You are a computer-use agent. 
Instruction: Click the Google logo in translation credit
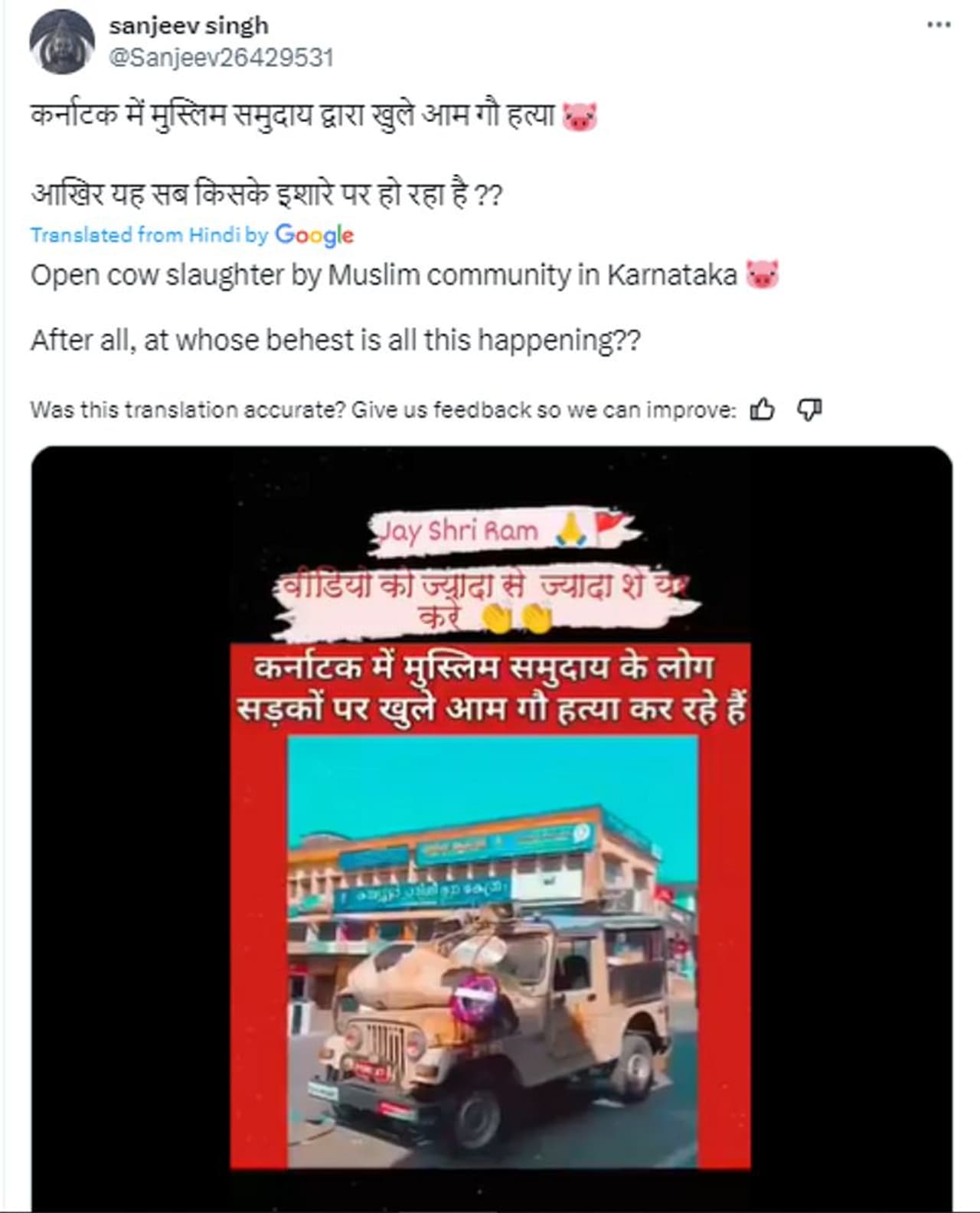tap(315, 234)
